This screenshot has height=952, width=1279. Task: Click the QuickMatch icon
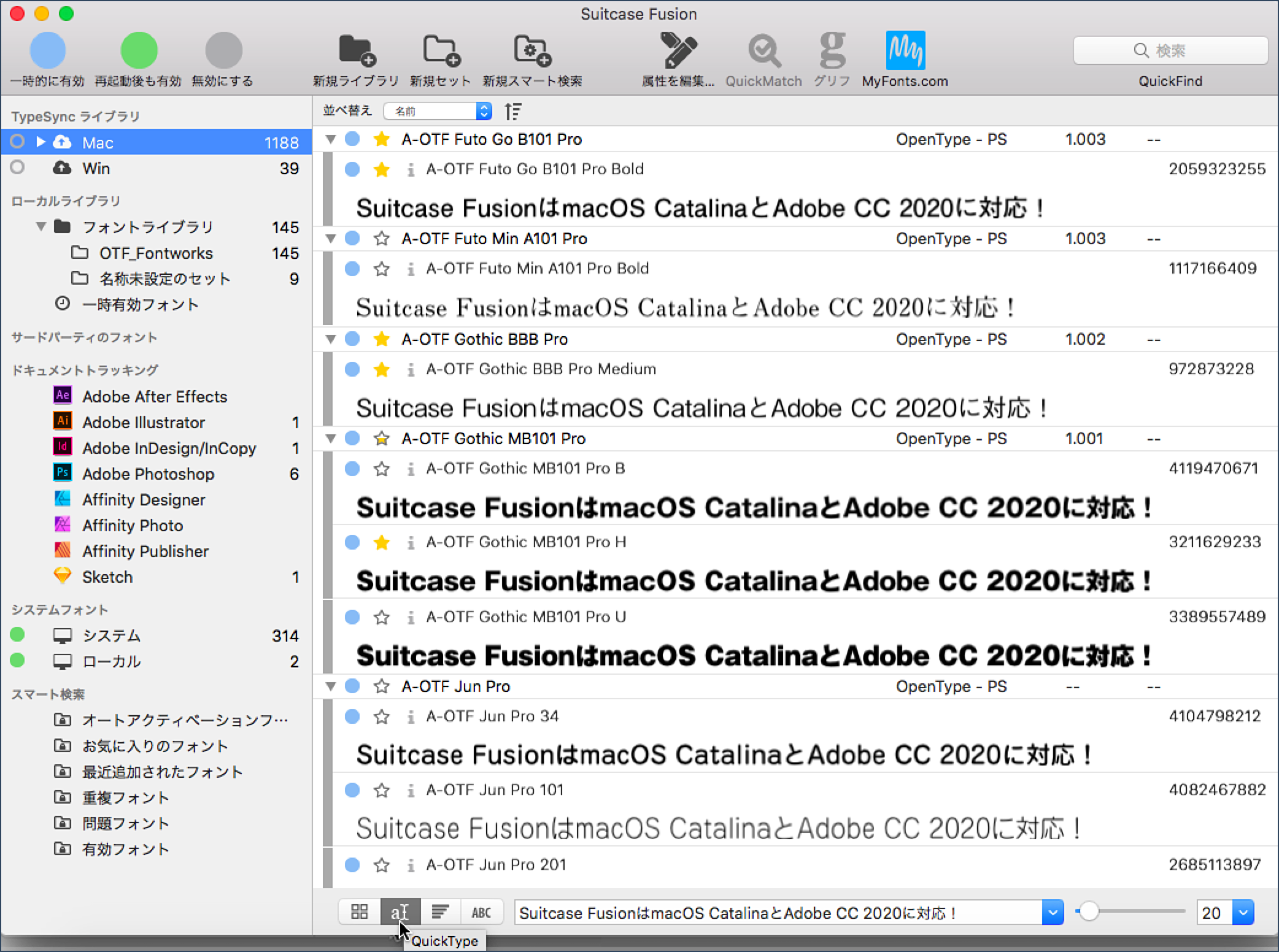click(x=763, y=50)
